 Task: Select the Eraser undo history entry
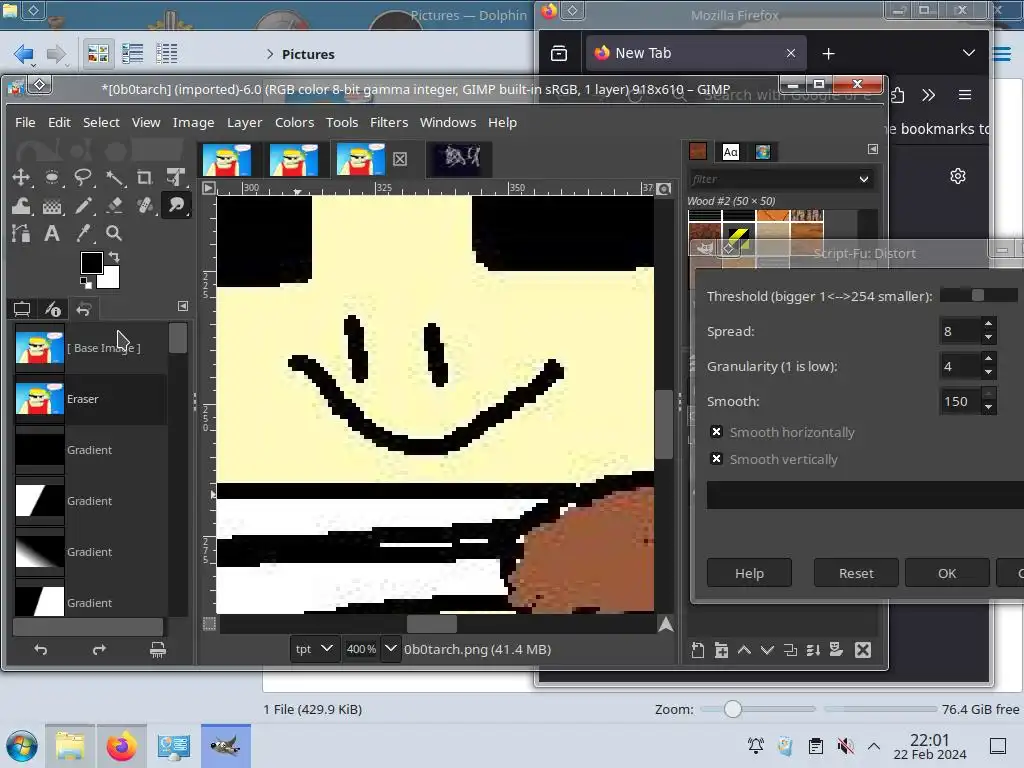[90, 399]
